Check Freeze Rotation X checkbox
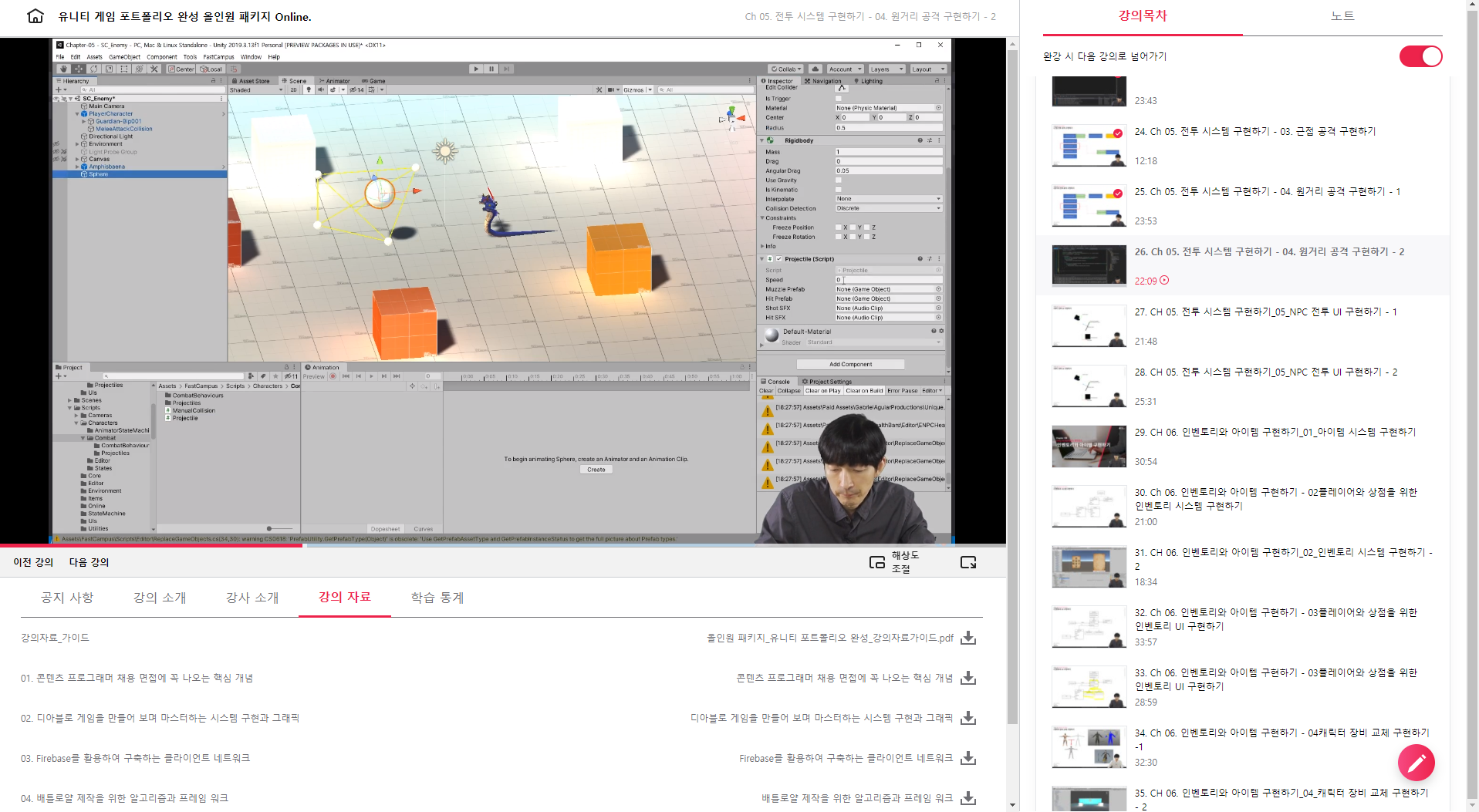This screenshot has width=1479, height=812. 839,237
